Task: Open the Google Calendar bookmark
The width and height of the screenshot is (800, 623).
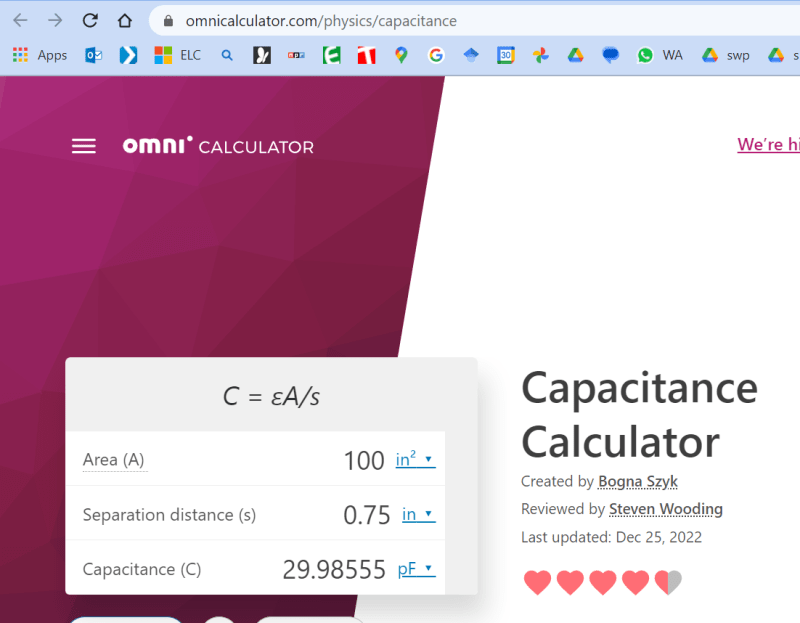Action: coord(506,55)
